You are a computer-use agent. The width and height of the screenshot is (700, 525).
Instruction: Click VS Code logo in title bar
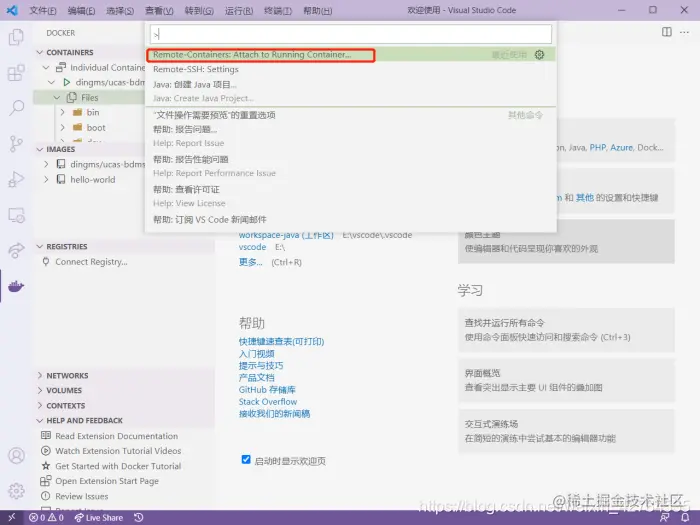tap(12, 10)
